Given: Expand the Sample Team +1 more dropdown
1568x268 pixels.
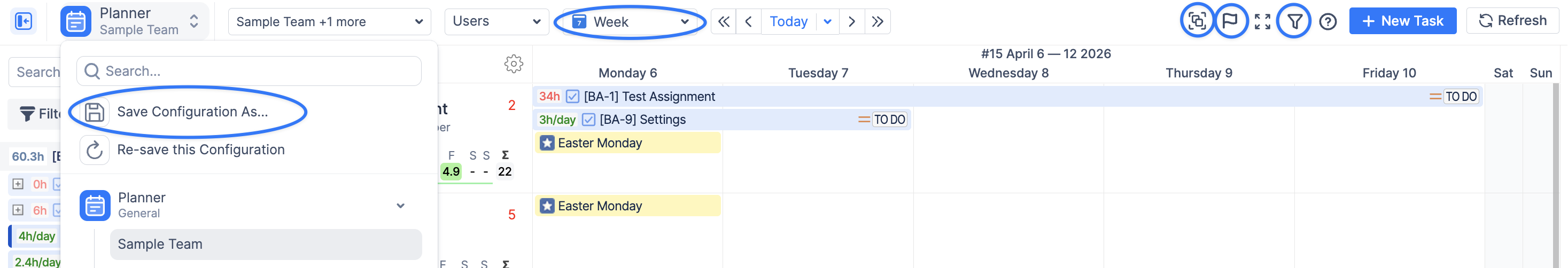Looking at the screenshot, I should (329, 22).
